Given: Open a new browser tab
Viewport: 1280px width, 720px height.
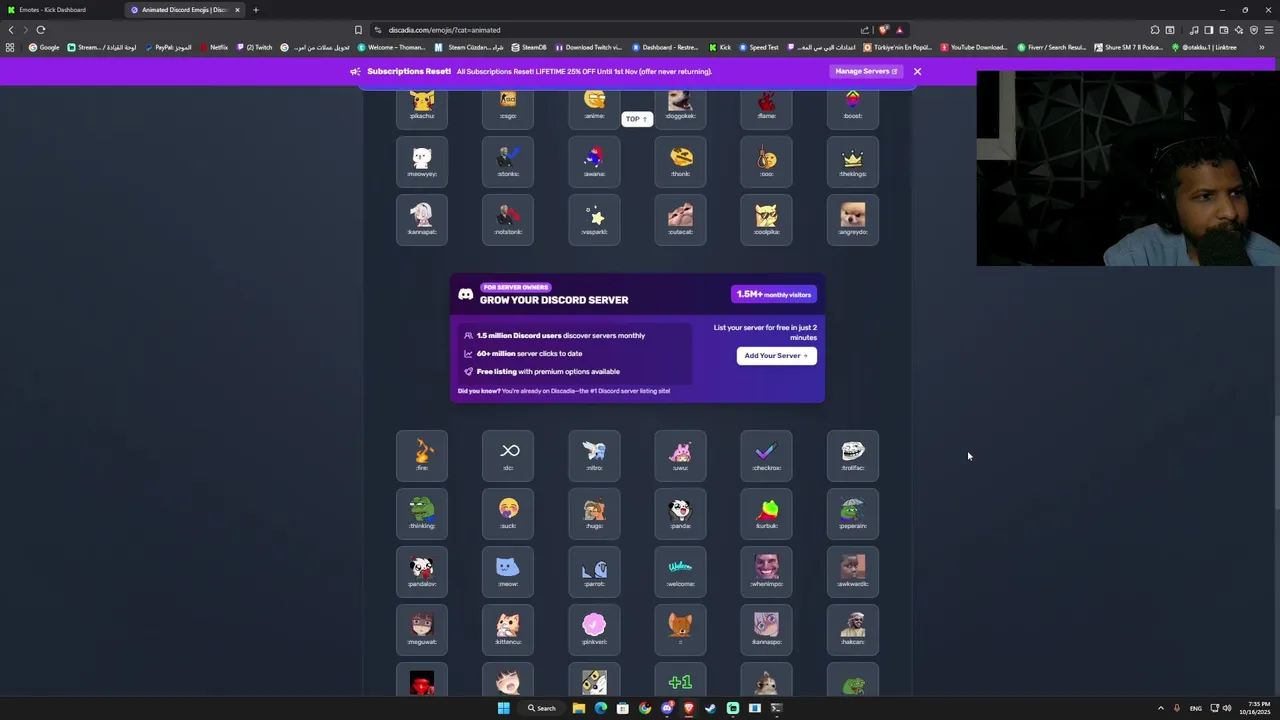Looking at the screenshot, I should click(255, 10).
